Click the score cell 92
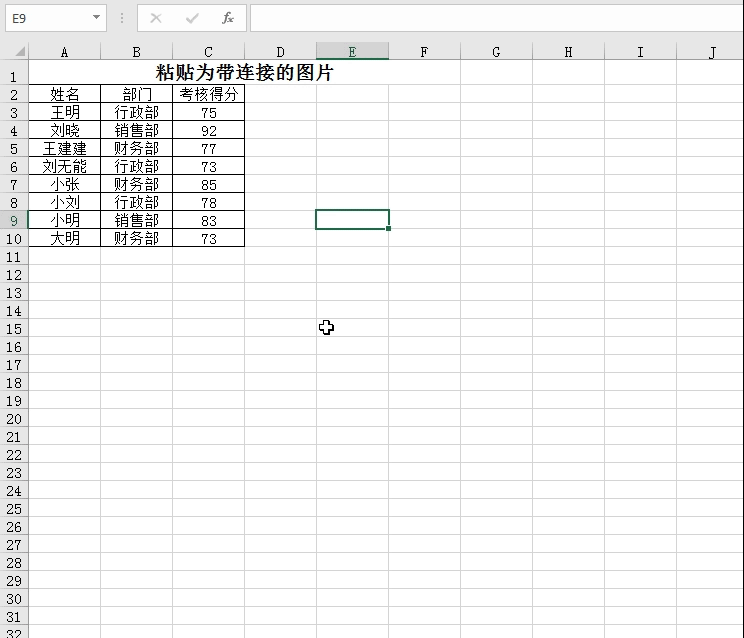Image resolution: width=744 pixels, height=638 pixels. click(208, 130)
